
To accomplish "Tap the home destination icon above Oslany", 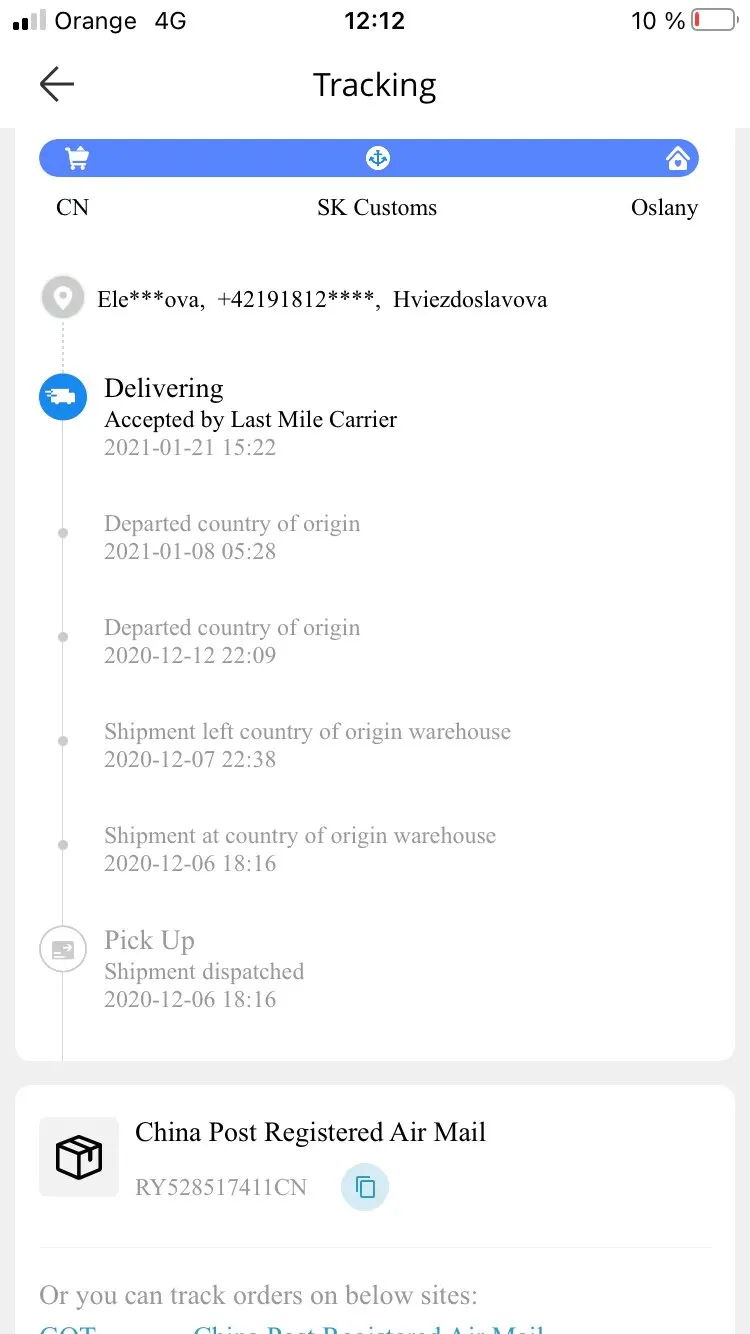I will (x=678, y=158).
